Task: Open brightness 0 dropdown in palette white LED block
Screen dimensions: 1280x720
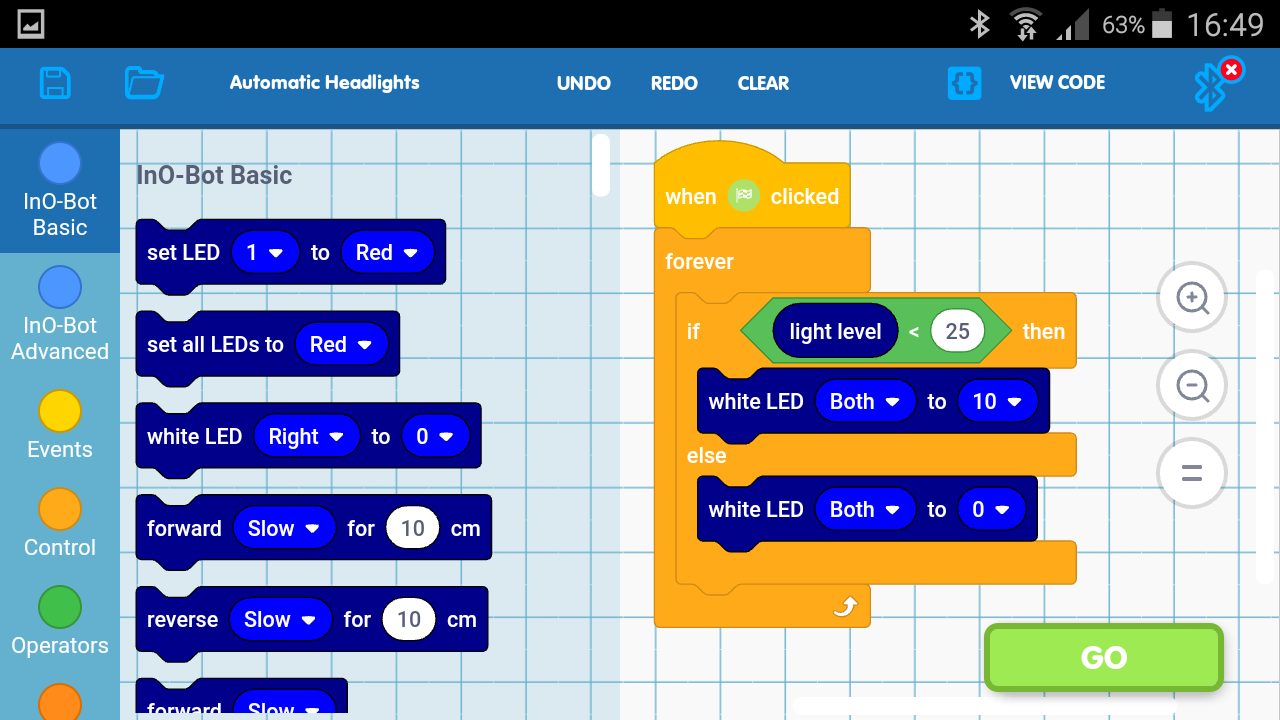Action: (x=435, y=436)
